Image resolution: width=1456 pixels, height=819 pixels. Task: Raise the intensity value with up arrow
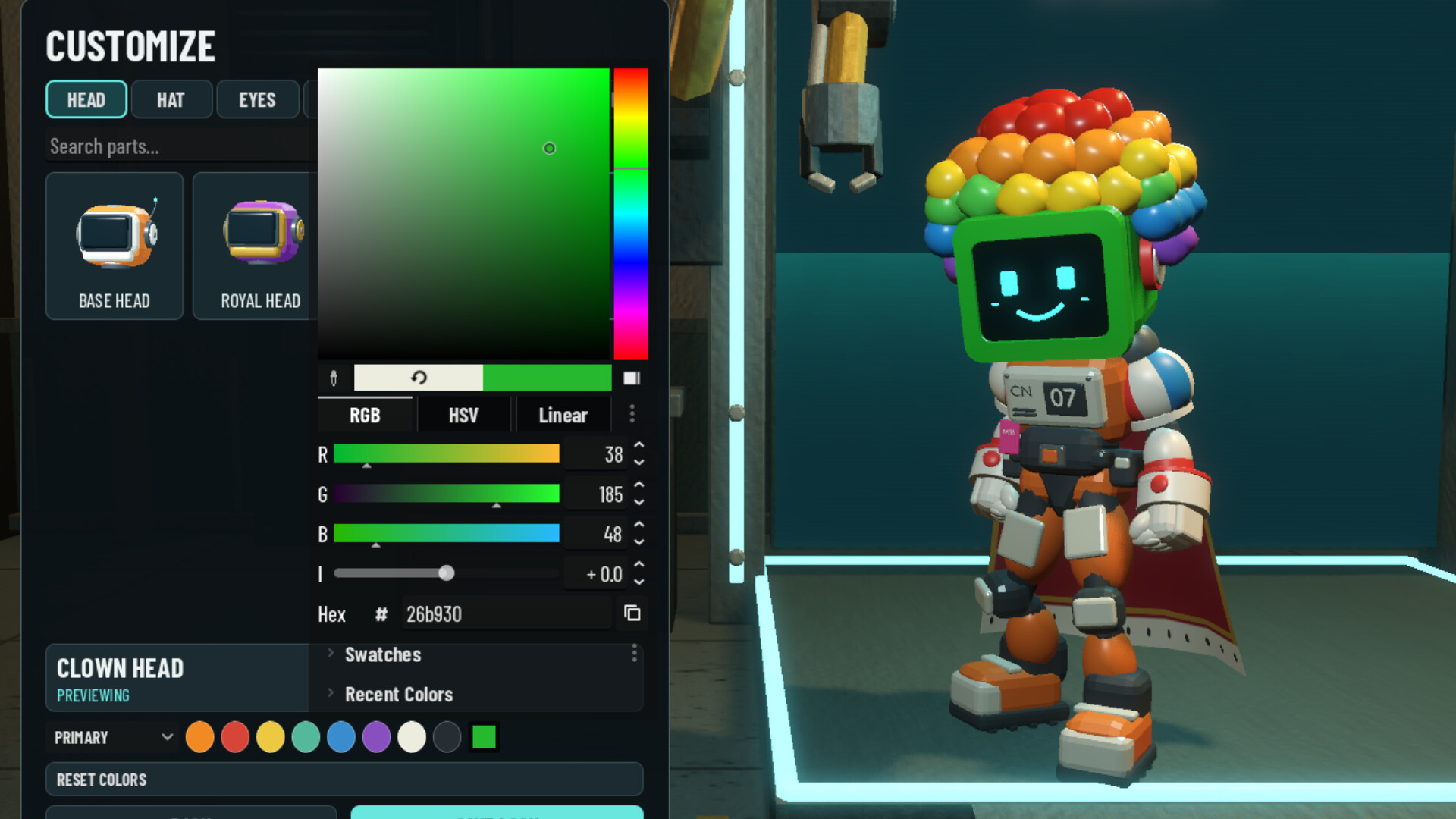pyautogui.click(x=639, y=565)
